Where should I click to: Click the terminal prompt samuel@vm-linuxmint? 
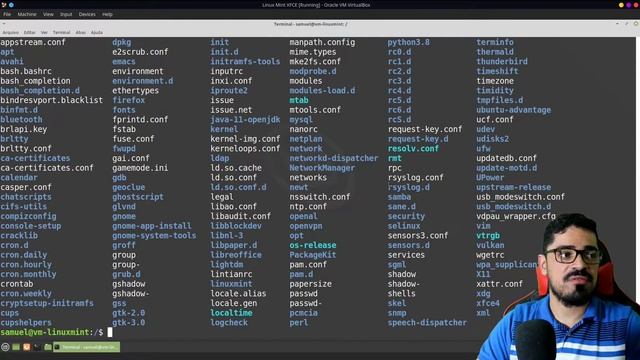46,332
